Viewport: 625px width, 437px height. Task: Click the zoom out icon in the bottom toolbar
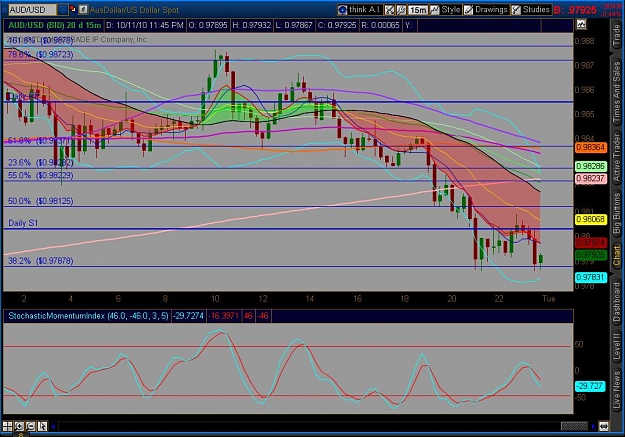(31, 426)
